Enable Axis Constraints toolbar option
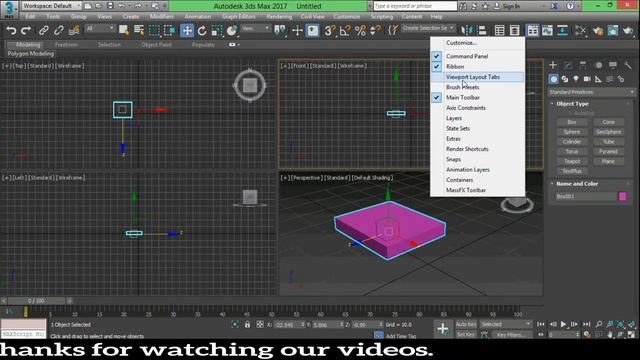 coord(478,108)
